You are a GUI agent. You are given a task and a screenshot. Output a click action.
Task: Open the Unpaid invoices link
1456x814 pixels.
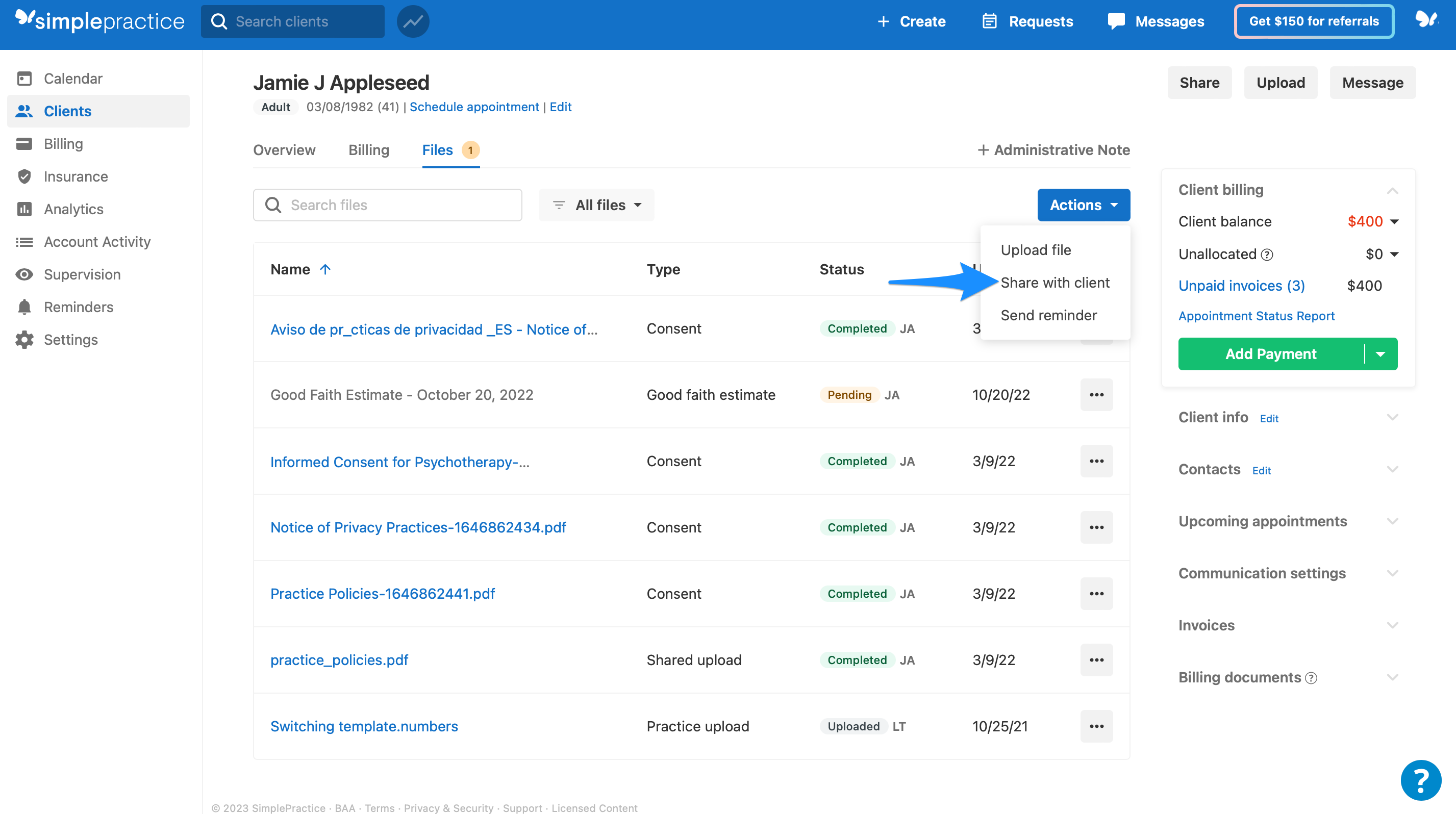point(1241,285)
